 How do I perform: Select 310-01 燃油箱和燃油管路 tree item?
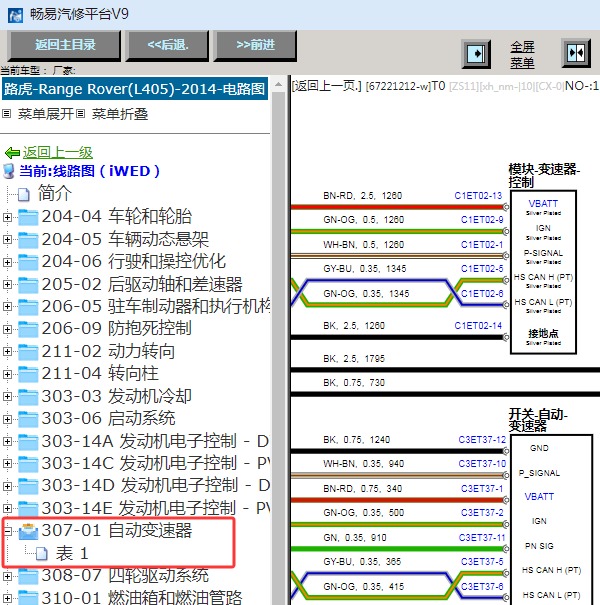click(142, 598)
